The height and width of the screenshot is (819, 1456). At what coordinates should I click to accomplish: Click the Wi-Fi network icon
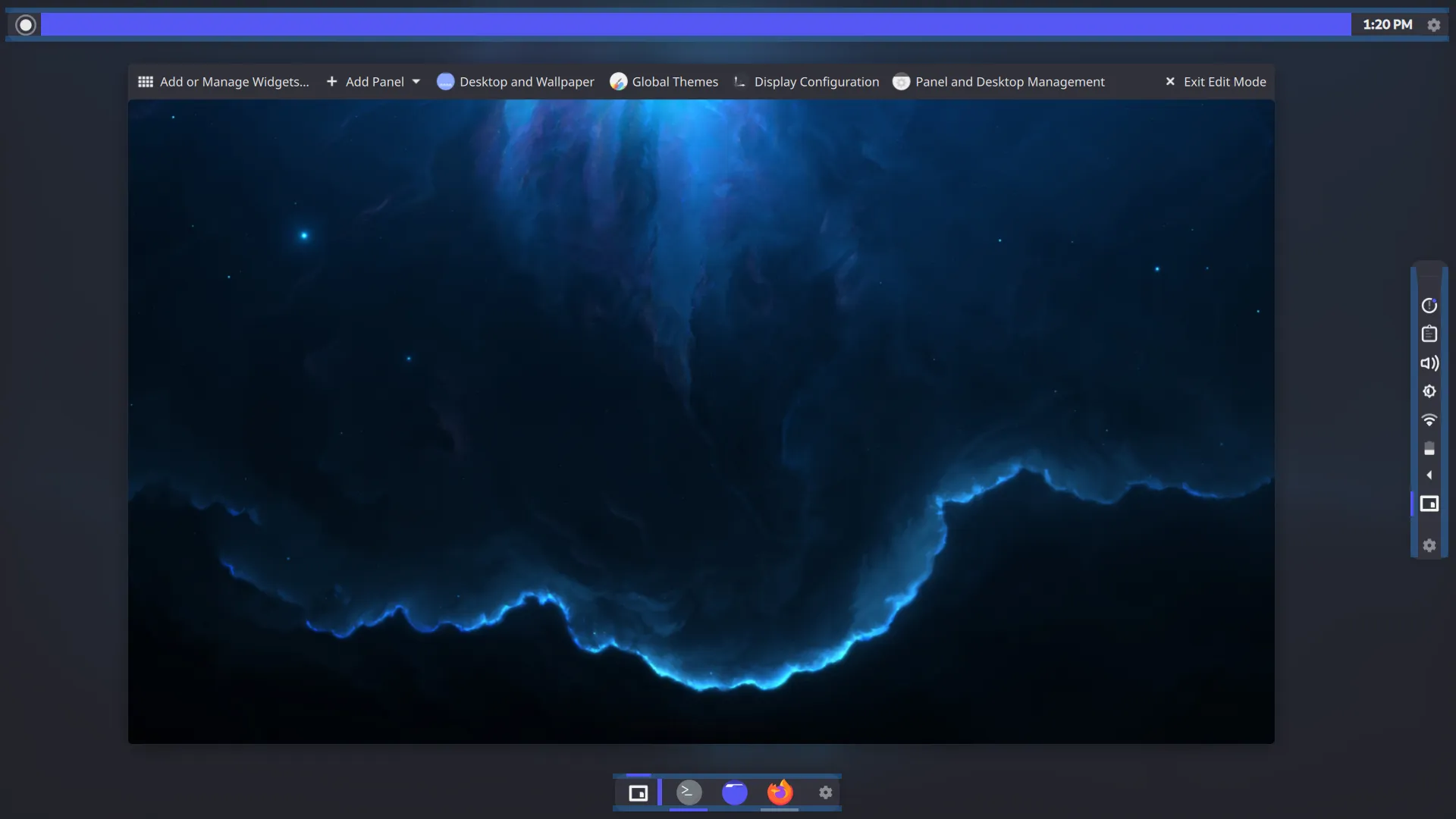(1429, 420)
